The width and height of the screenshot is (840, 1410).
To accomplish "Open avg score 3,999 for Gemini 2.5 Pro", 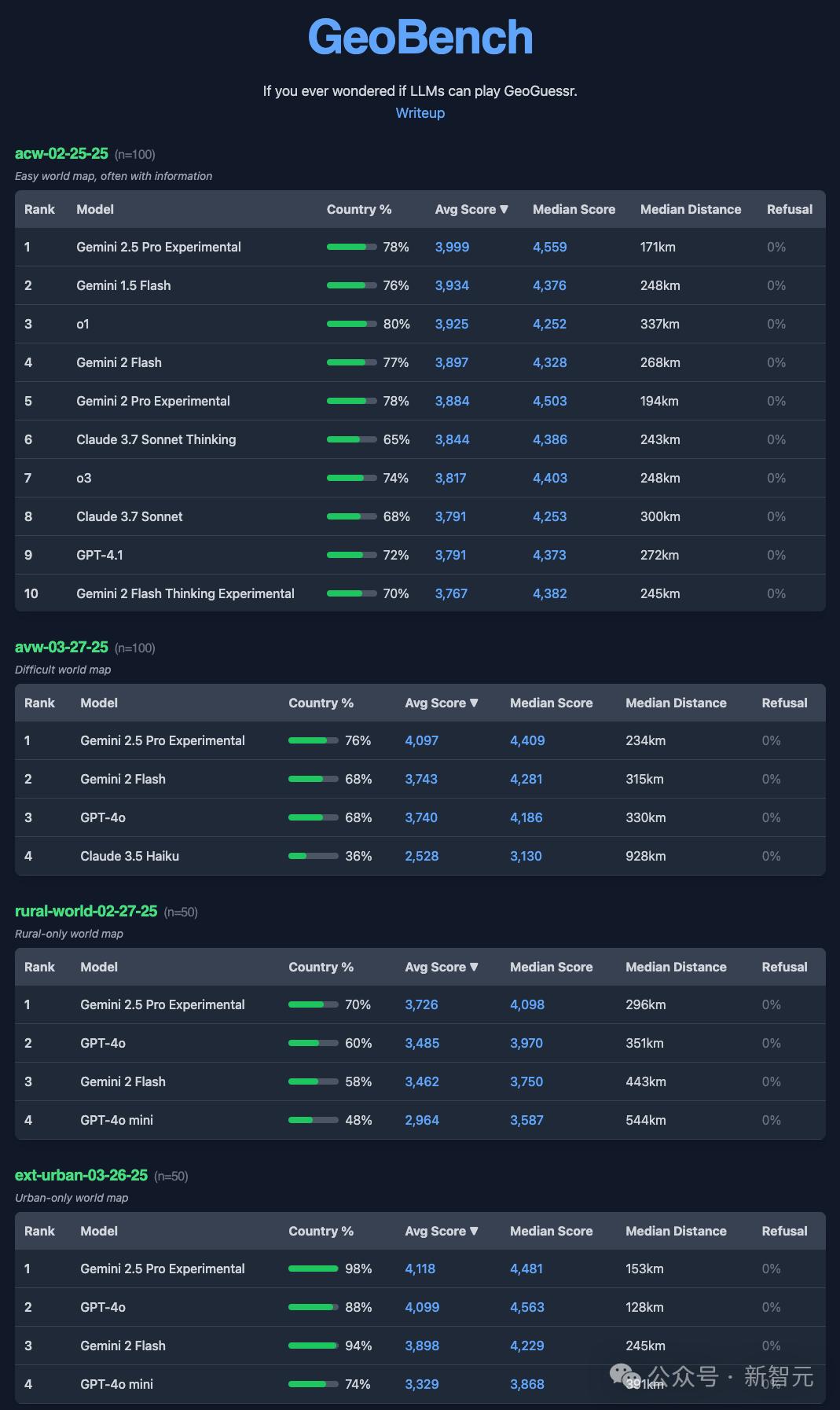I will [452, 247].
